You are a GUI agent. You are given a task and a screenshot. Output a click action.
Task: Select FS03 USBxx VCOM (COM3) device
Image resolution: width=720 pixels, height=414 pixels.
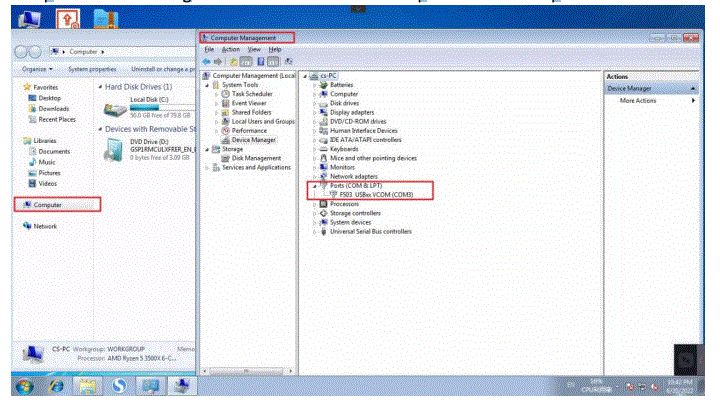[x=376, y=195]
